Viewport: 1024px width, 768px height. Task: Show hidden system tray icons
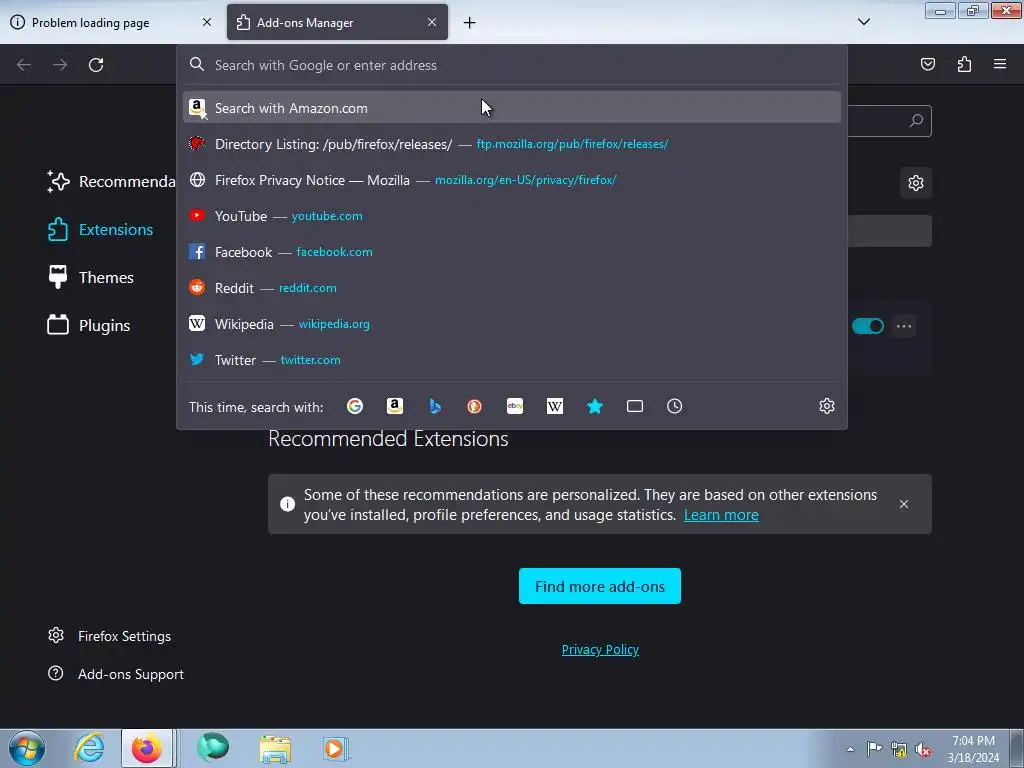(850, 749)
